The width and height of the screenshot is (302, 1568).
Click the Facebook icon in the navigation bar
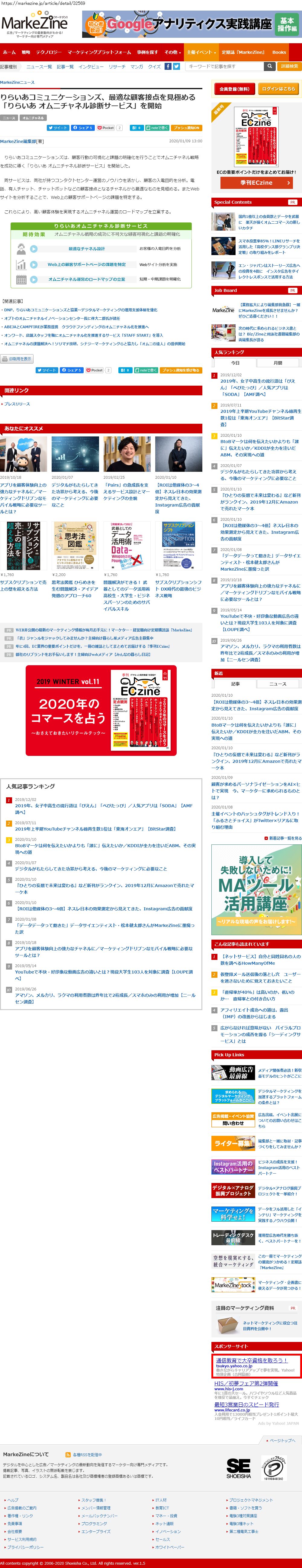point(168,66)
